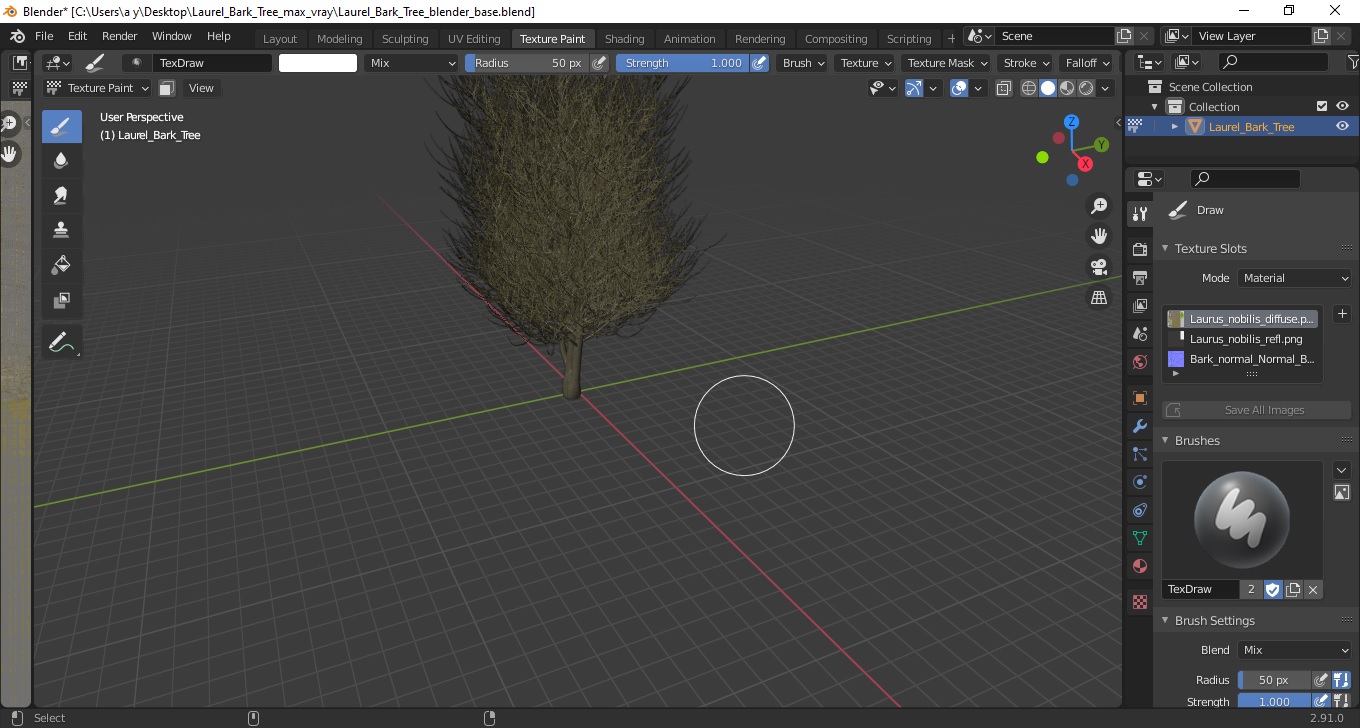The height and width of the screenshot is (728, 1360).
Task: Click the Save All Images button
Action: pyautogui.click(x=1256, y=410)
